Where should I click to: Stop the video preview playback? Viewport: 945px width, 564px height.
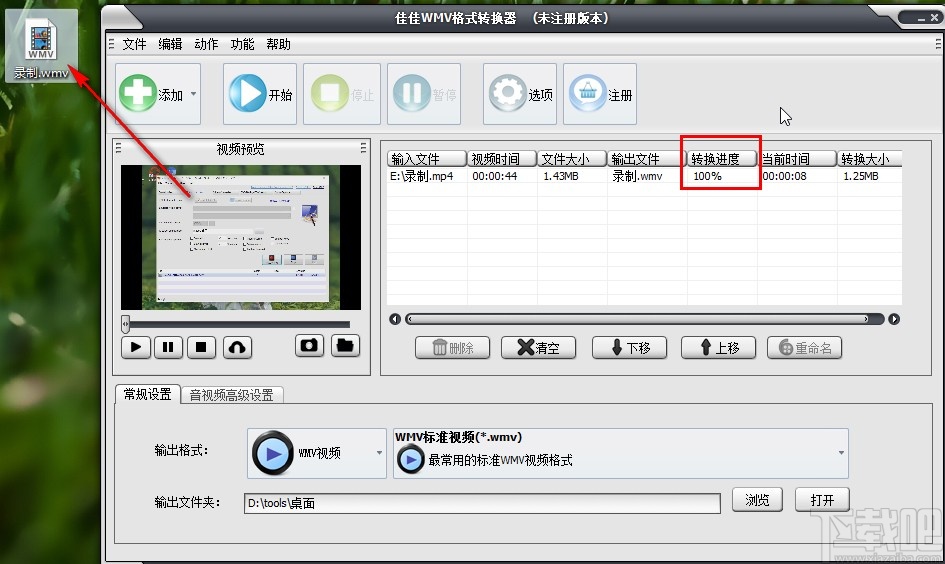click(201, 347)
